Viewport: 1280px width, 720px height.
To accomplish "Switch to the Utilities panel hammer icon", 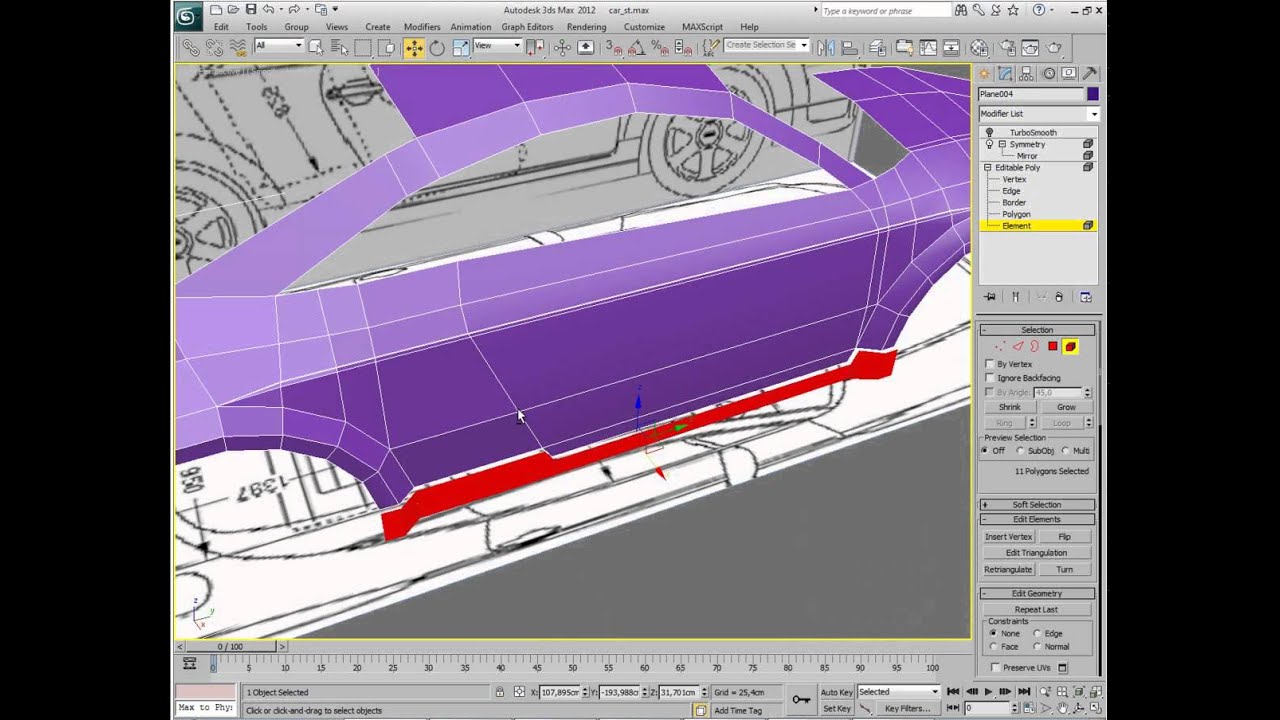I will pyautogui.click(x=1089, y=73).
